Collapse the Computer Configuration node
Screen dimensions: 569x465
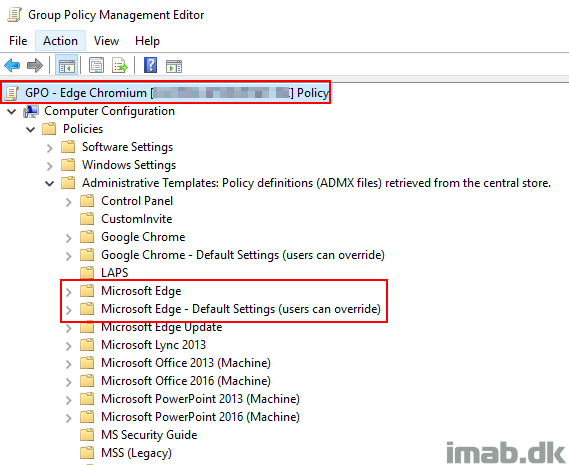coord(12,111)
